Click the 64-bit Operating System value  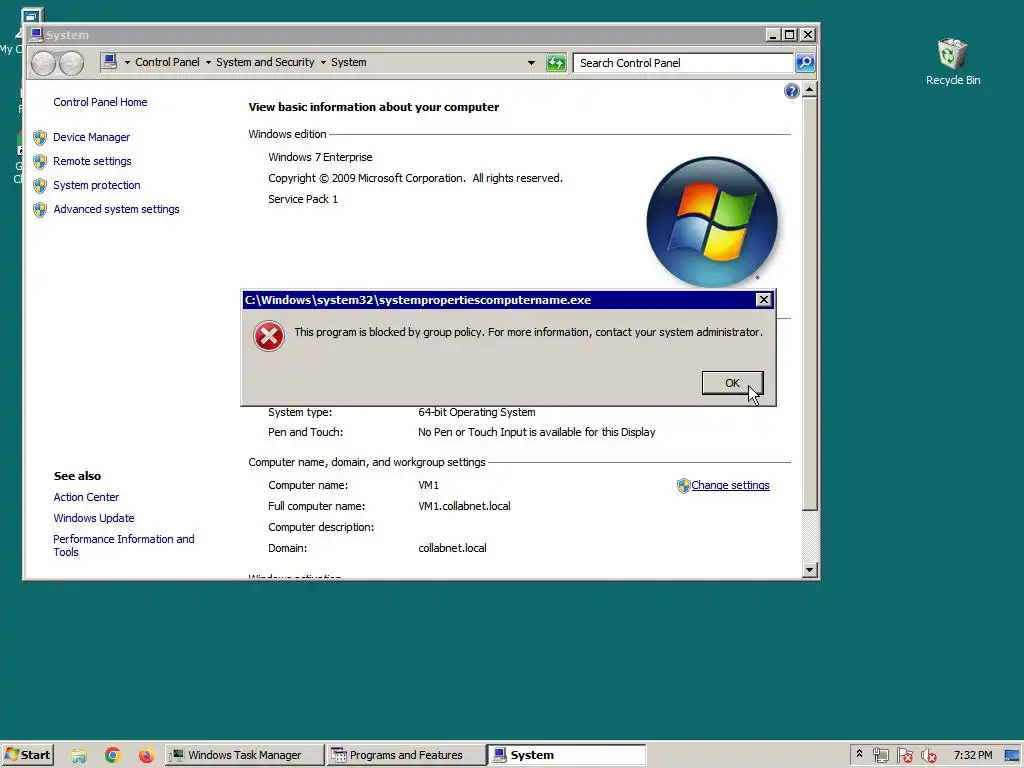(x=477, y=413)
